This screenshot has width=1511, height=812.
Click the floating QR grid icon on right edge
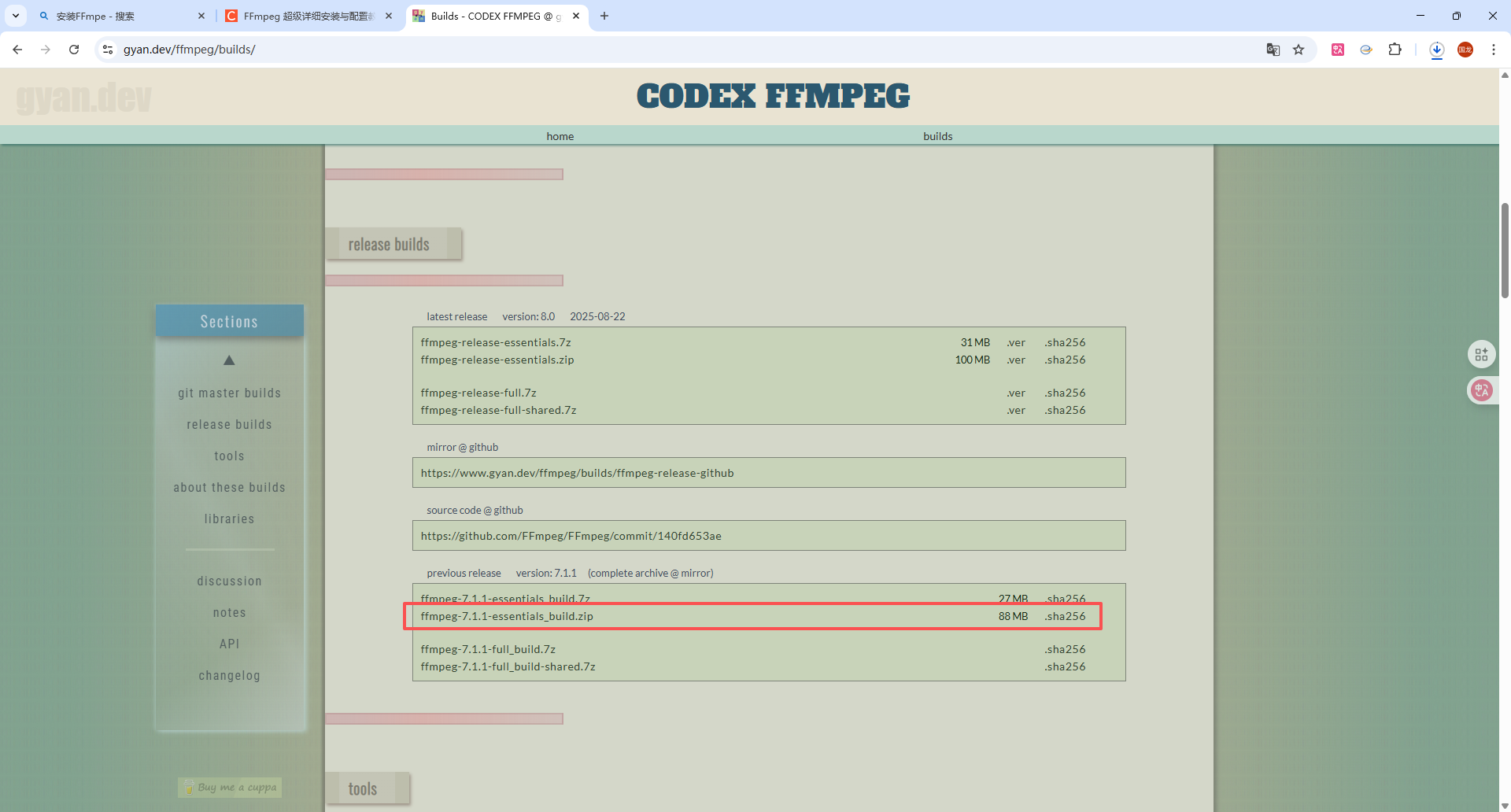(1481, 354)
